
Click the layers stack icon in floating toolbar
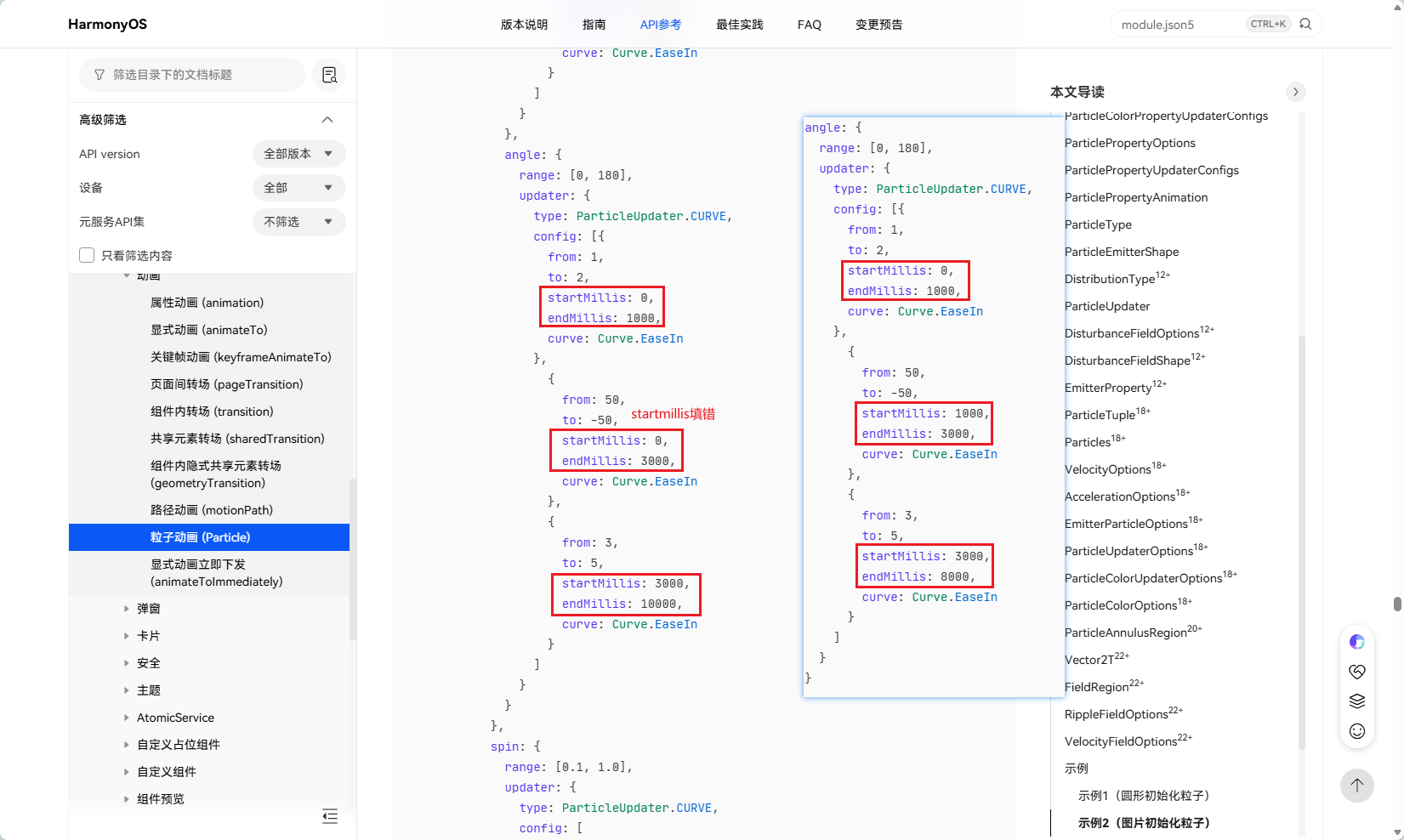click(x=1357, y=701)
